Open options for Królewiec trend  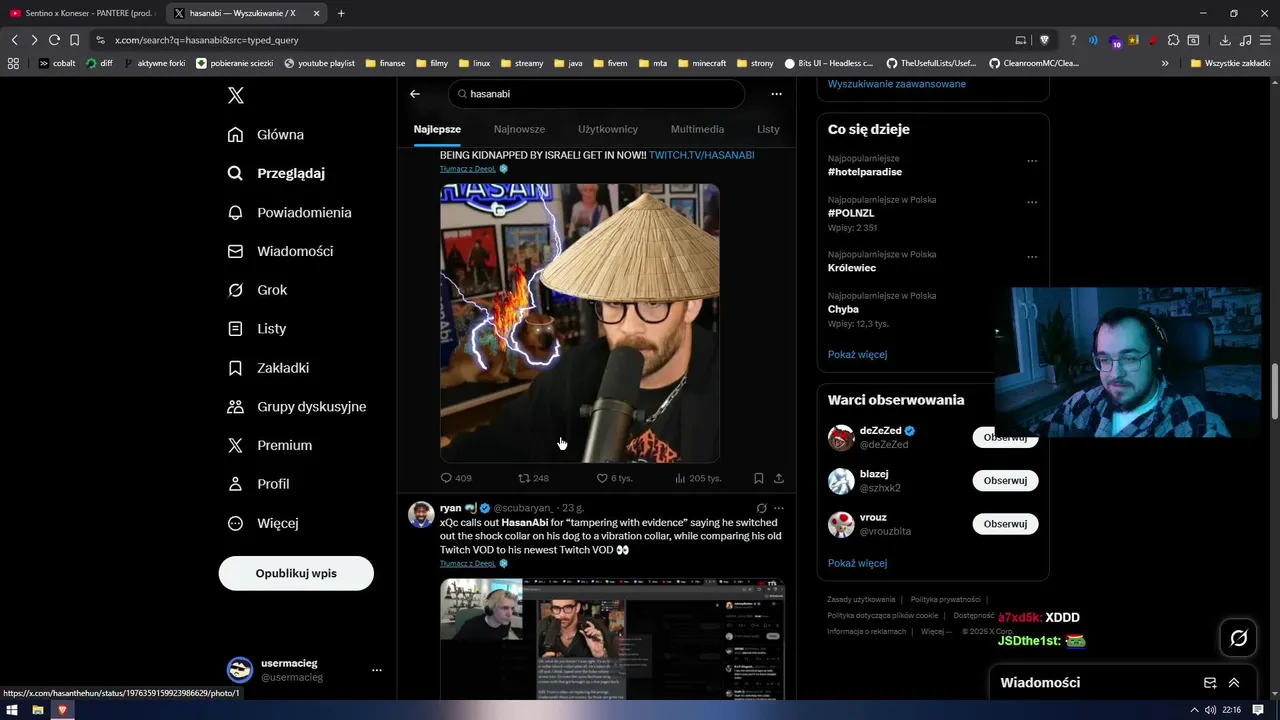click(x=1032, y=257)
